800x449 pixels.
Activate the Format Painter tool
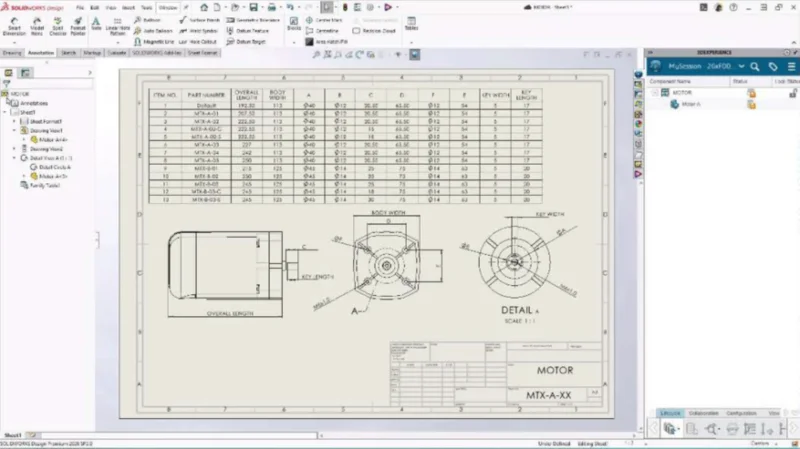(x=78, y=26)
